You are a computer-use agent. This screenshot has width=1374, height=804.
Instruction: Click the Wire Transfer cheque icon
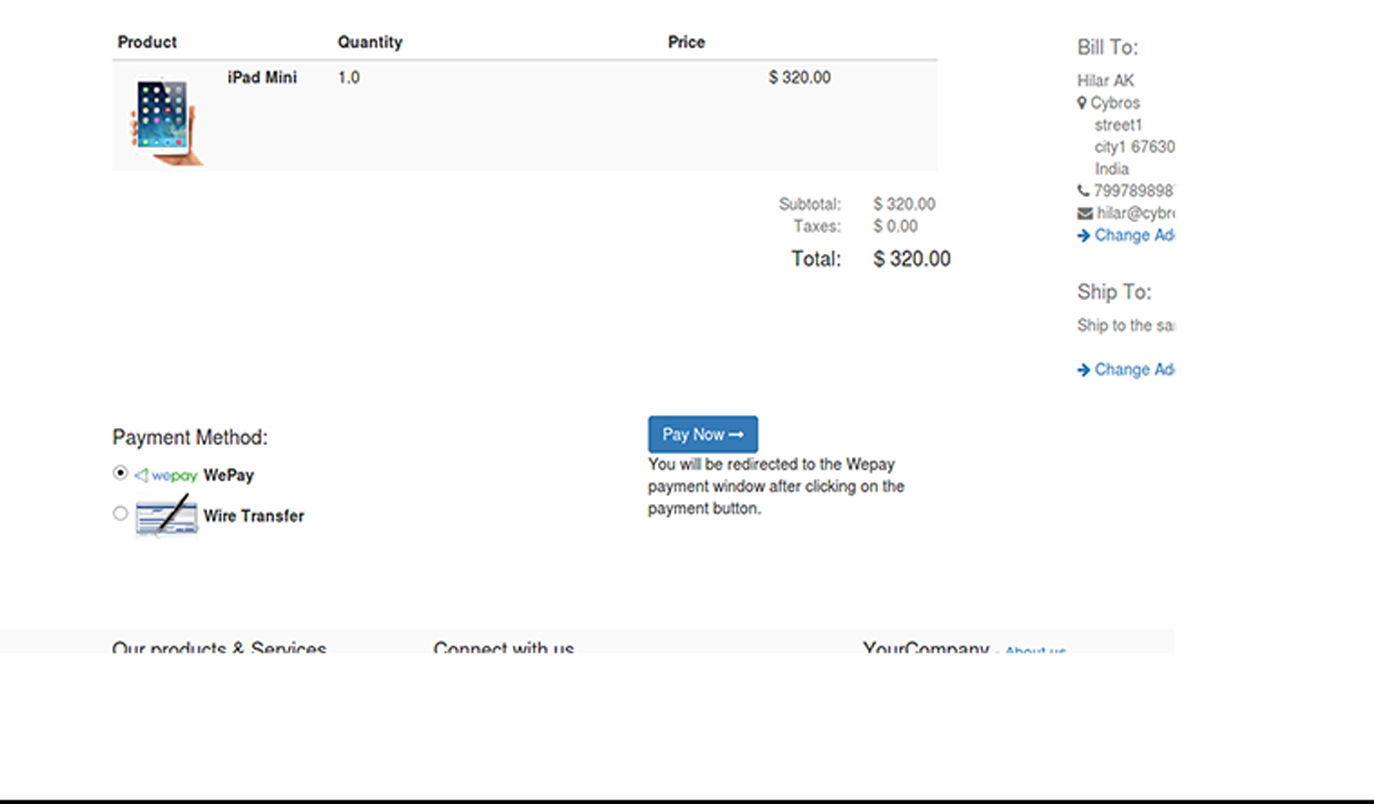[x=167, y=516]
